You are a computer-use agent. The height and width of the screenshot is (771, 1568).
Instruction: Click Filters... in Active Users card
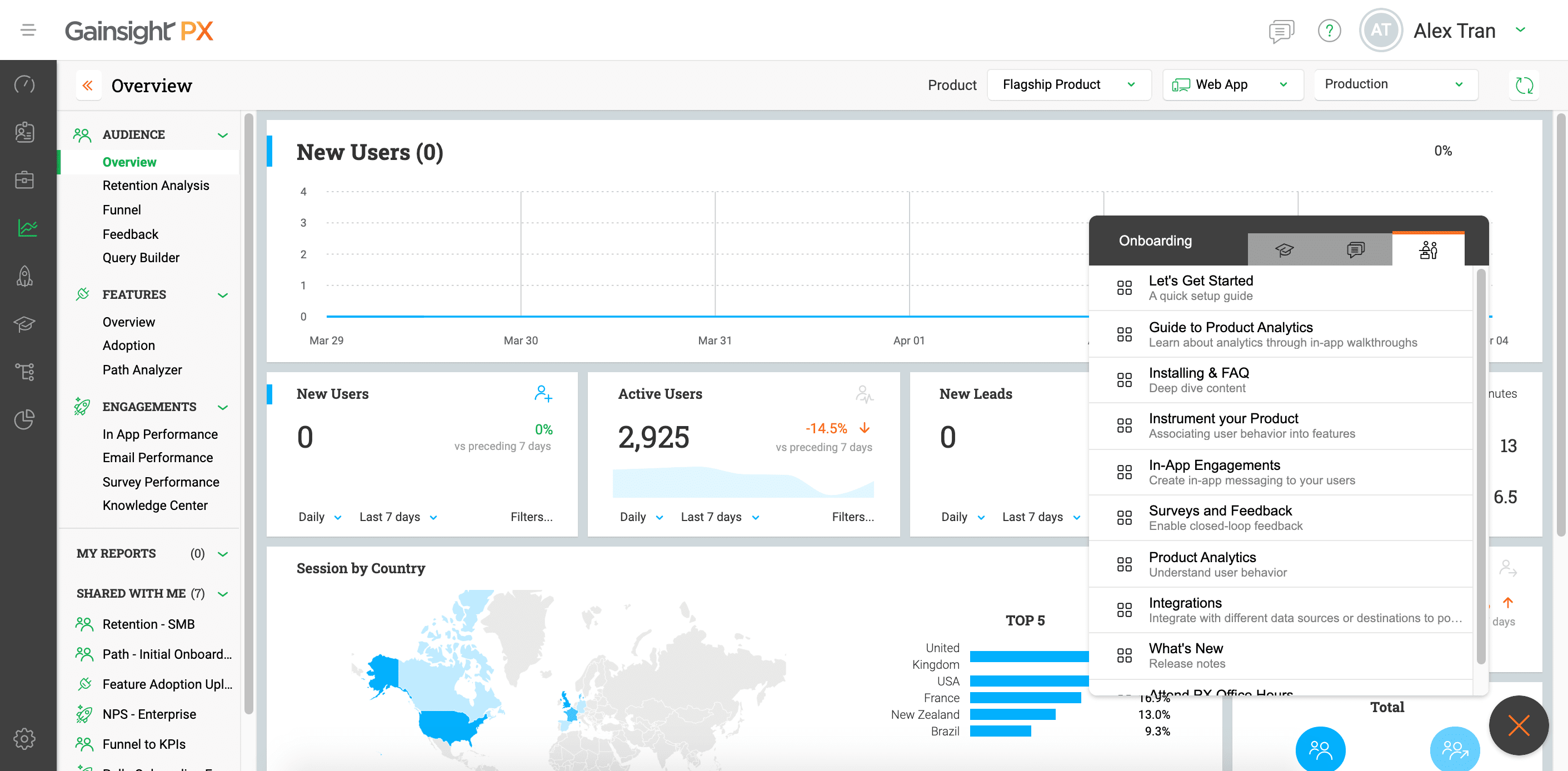(852, 517)
